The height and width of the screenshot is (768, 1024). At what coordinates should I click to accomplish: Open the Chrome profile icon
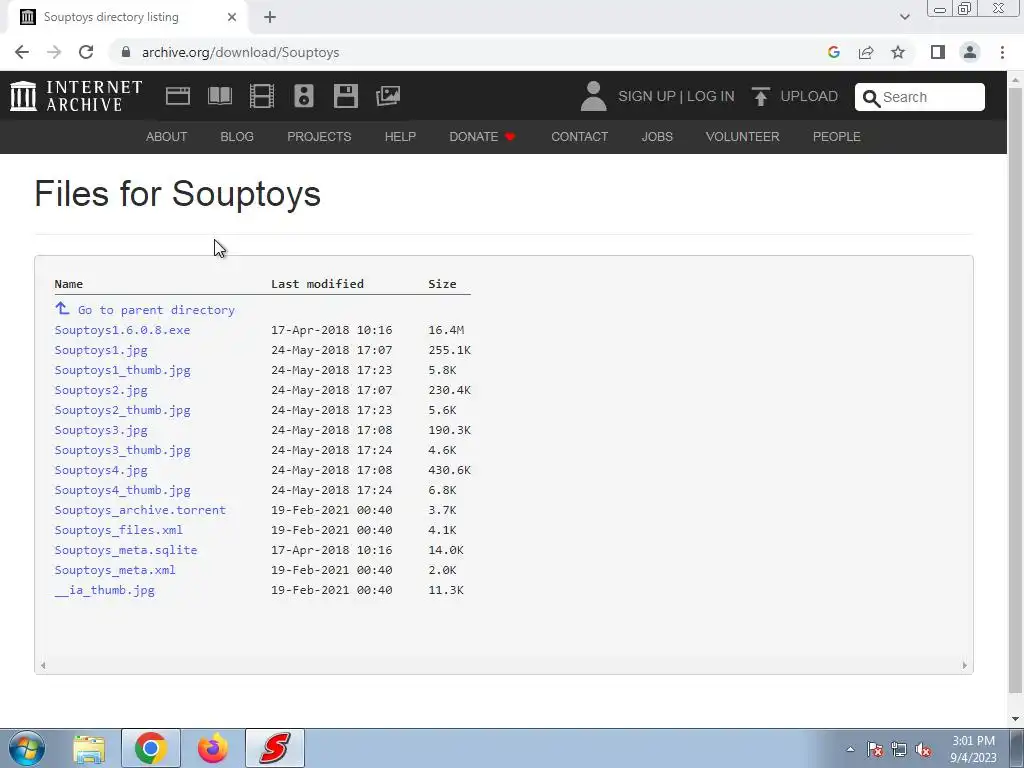coord(970,52)
